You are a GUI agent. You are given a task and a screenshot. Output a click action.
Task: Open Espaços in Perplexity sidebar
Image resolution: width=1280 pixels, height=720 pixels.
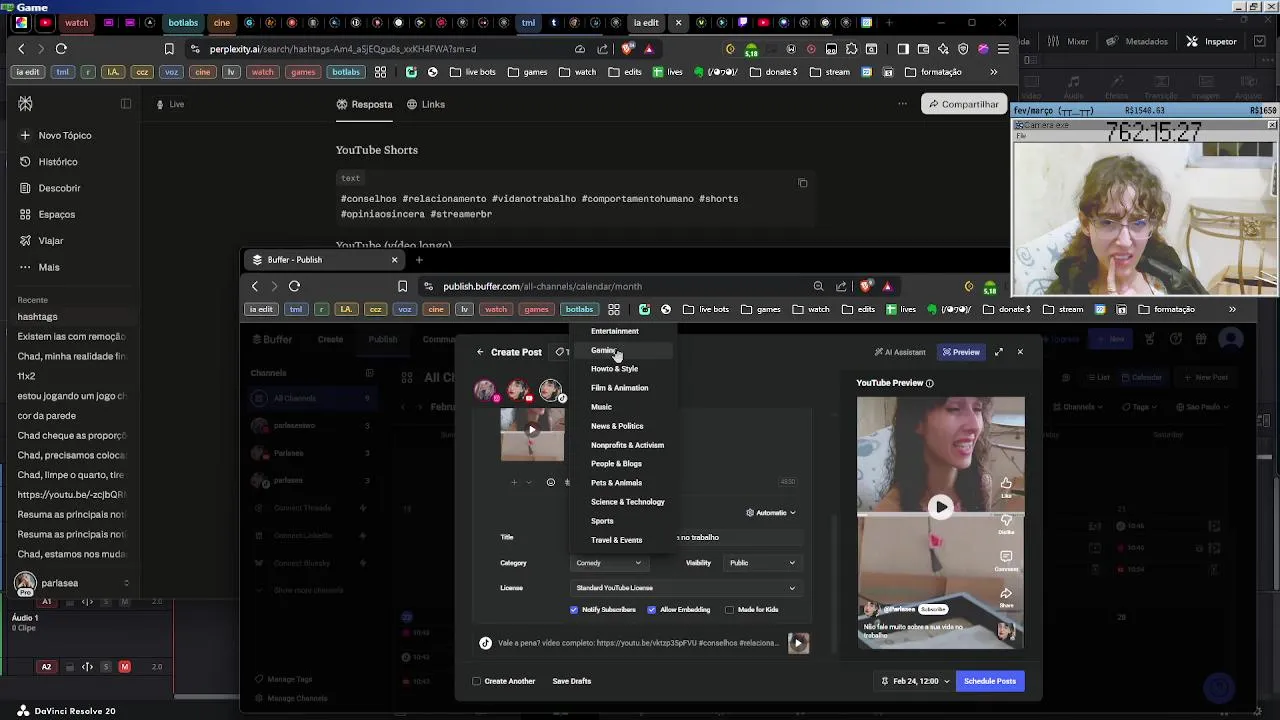click(47, 214)
